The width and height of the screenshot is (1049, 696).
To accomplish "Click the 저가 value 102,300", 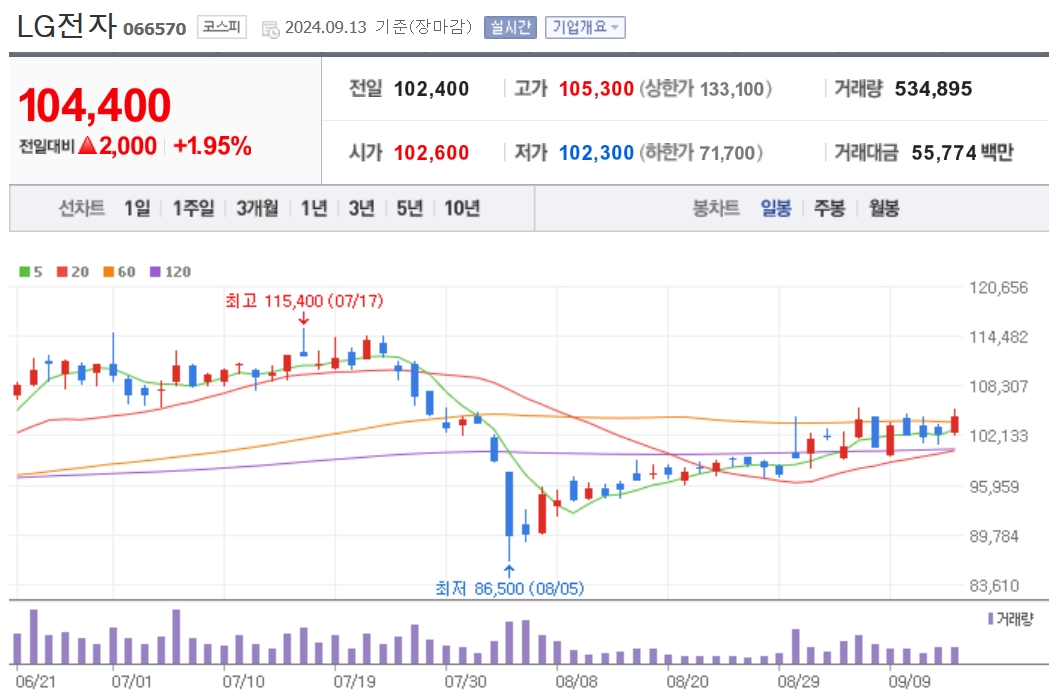I will point(596,153).
